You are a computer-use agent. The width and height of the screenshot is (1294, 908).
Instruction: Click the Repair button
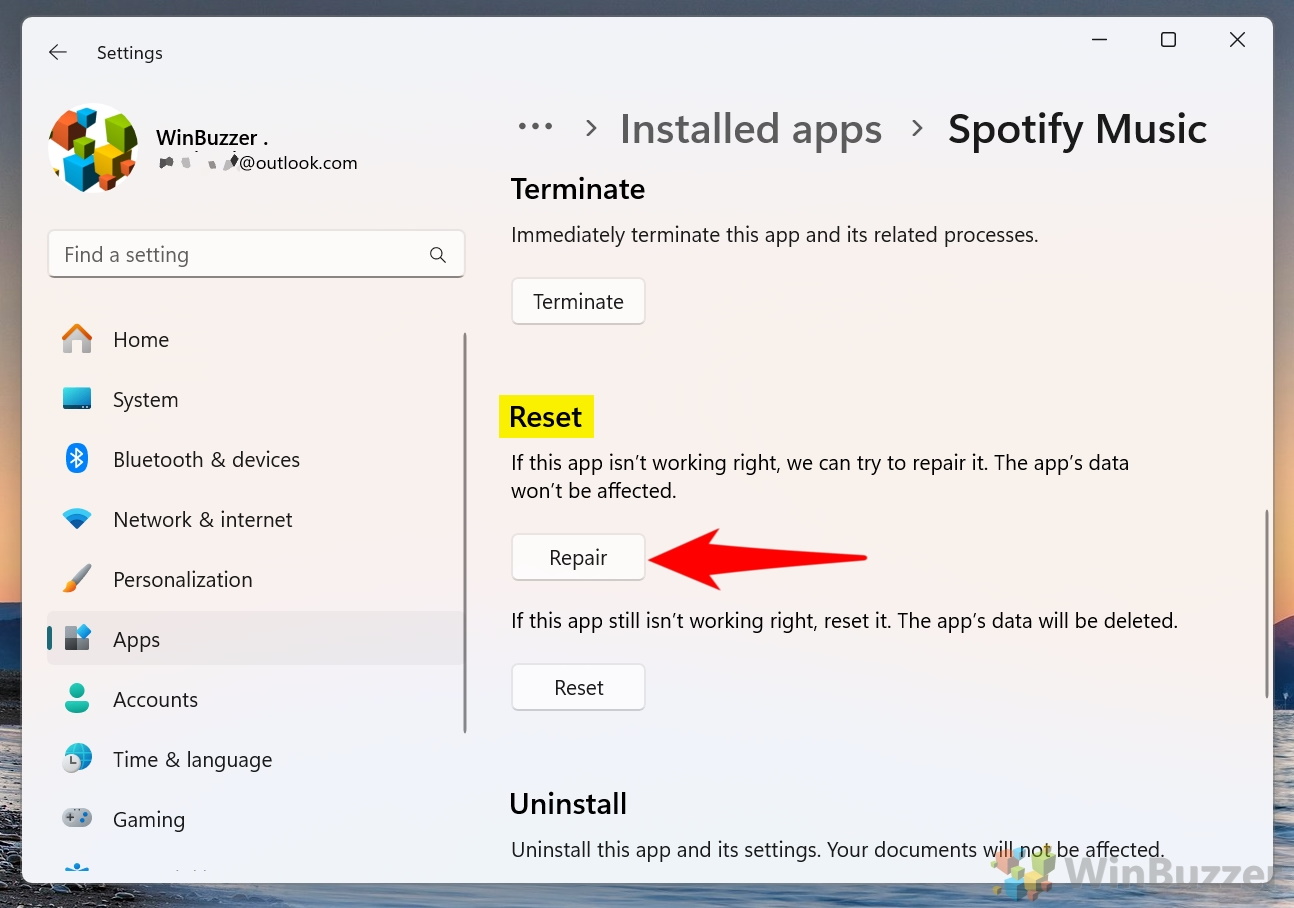tap(578, 558)
